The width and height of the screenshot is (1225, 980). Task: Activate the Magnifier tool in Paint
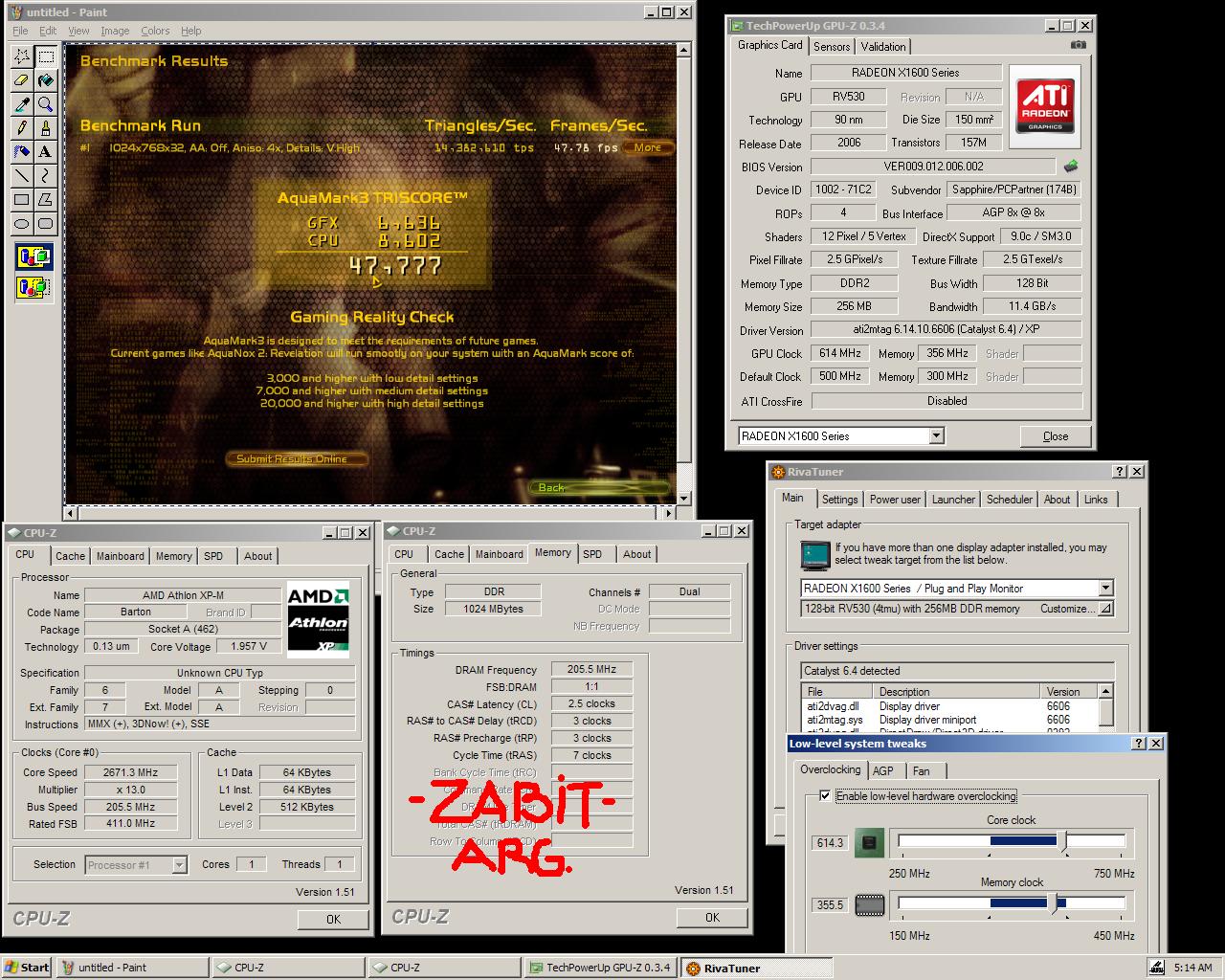(x=45, y=103)
